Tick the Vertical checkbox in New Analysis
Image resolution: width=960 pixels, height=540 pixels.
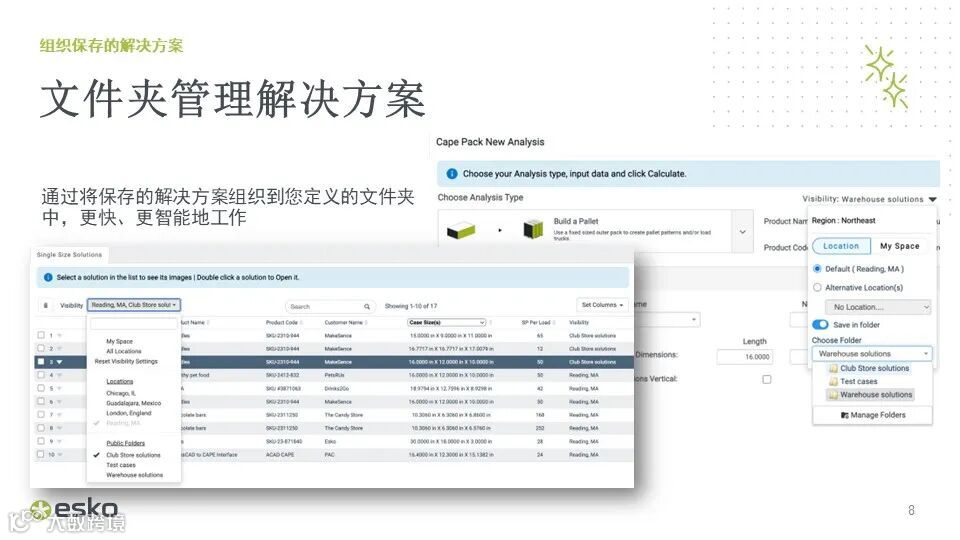[x=767, y=380]
